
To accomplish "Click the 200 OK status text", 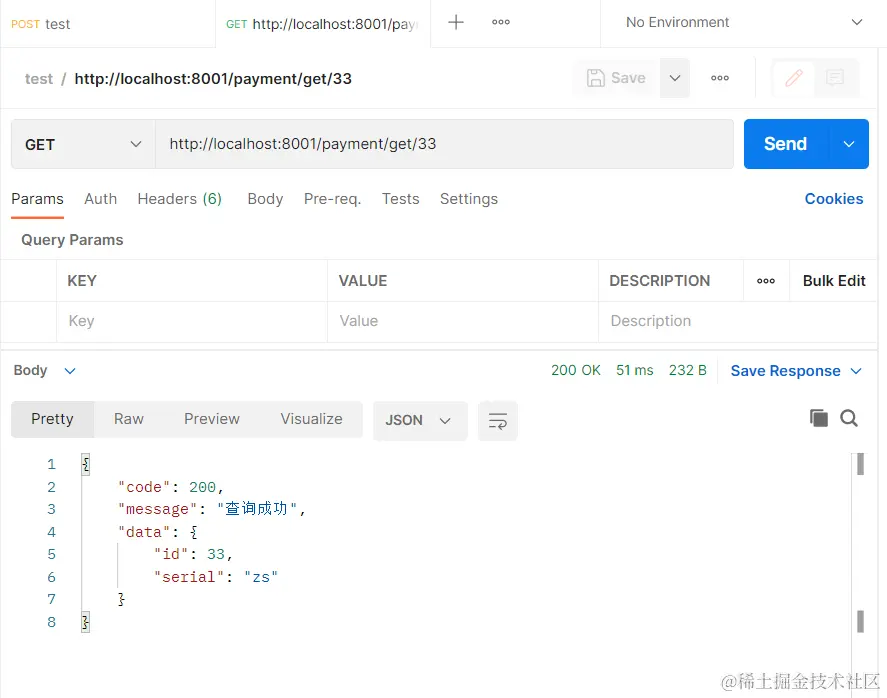I will click(x=576, y=370).
